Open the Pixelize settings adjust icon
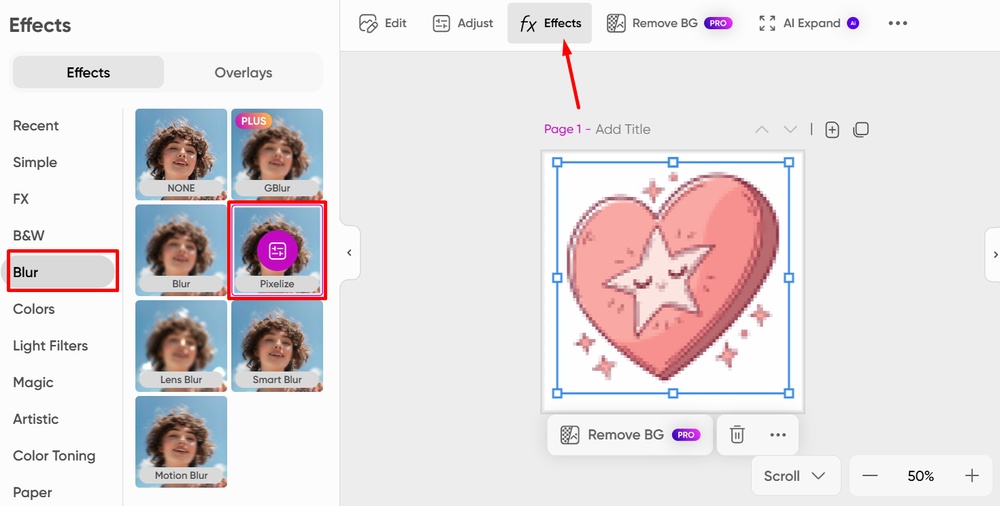Image resolution: width=1000 pixels, height=506 pixels. point(277,251)
